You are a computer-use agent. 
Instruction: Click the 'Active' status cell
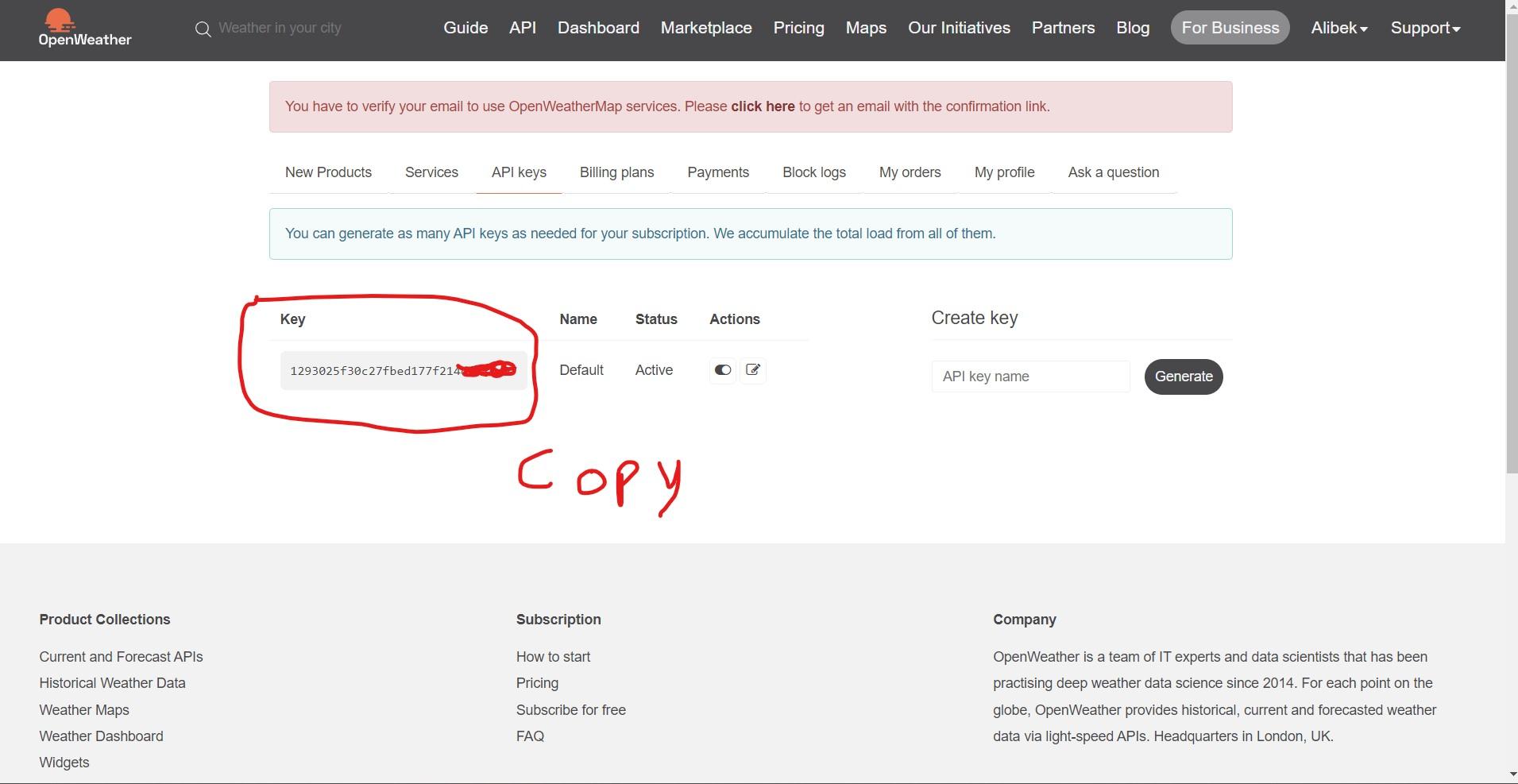click(654, 370)
